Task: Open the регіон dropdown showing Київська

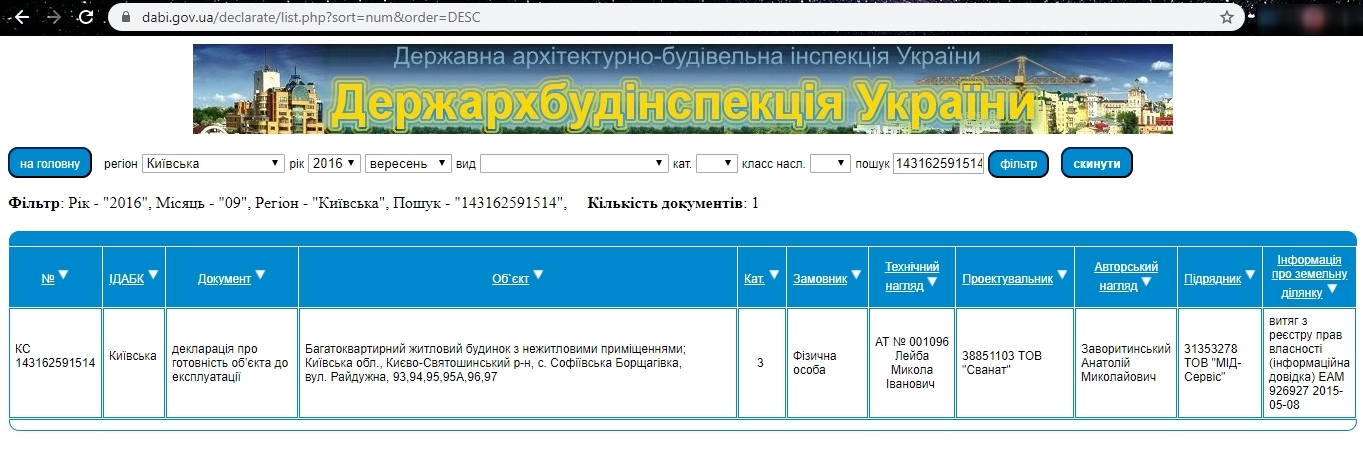Action: click(x=214, y=163)
